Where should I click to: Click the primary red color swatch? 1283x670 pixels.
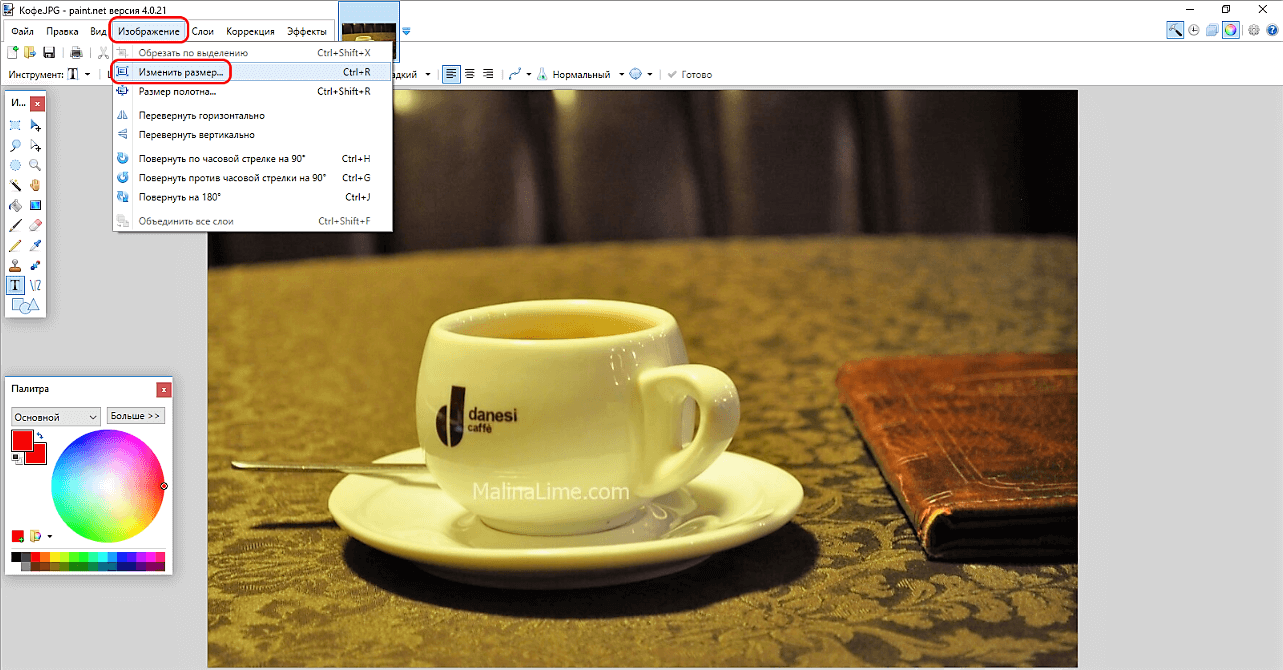click(x=21, y=440)
